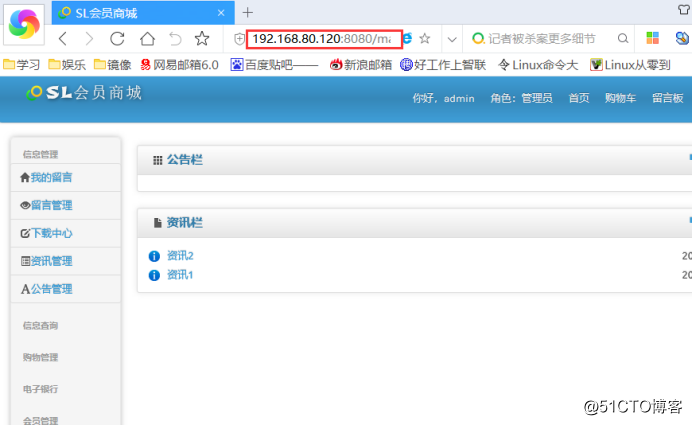Click the info icon beside 资讯1
The width and height of the screenshot is (692, 425).
tap(154, 275)
